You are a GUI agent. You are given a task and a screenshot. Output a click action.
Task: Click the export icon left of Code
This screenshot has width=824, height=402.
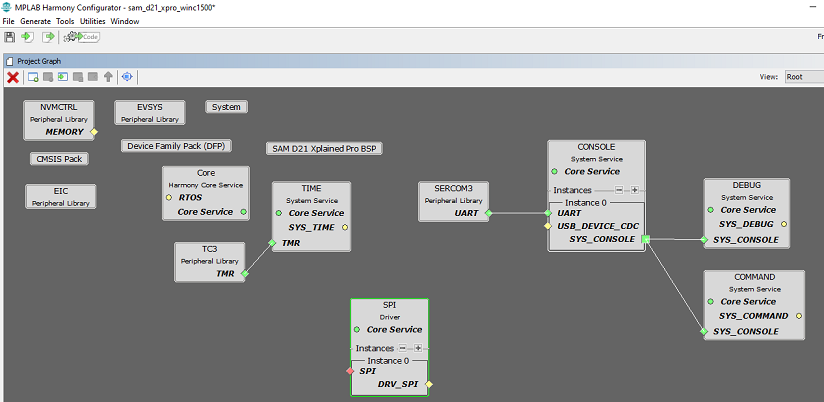coord(48,37)
